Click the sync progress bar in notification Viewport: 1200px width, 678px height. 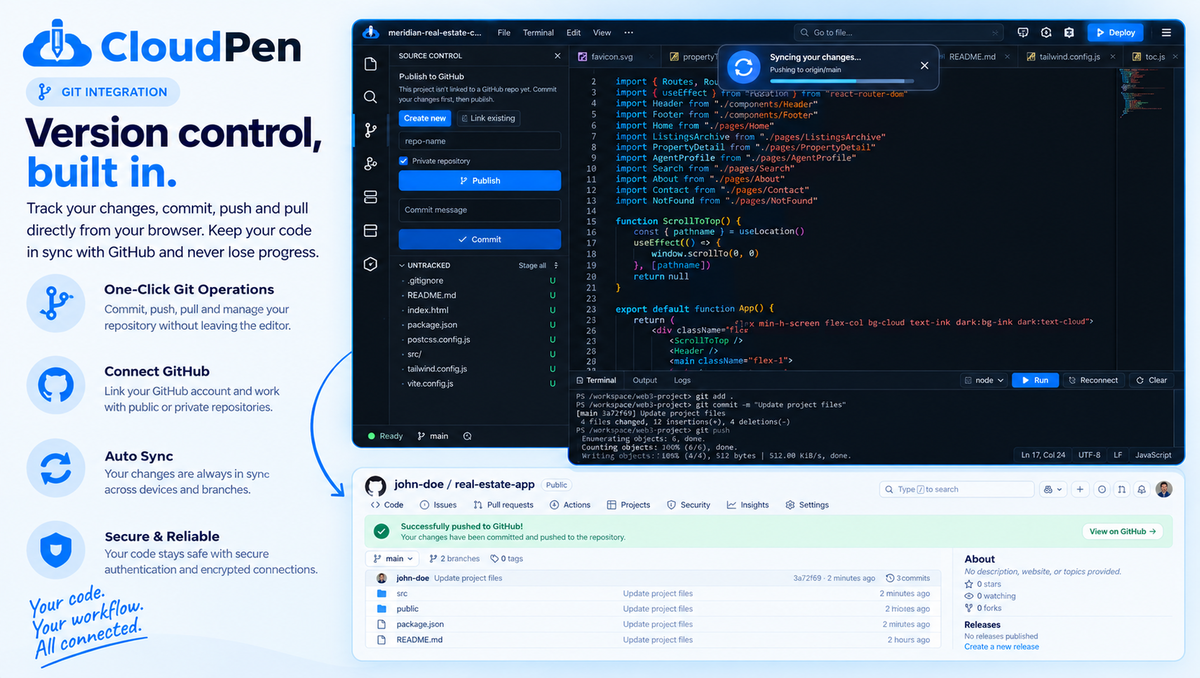click(x=841, y=79)
